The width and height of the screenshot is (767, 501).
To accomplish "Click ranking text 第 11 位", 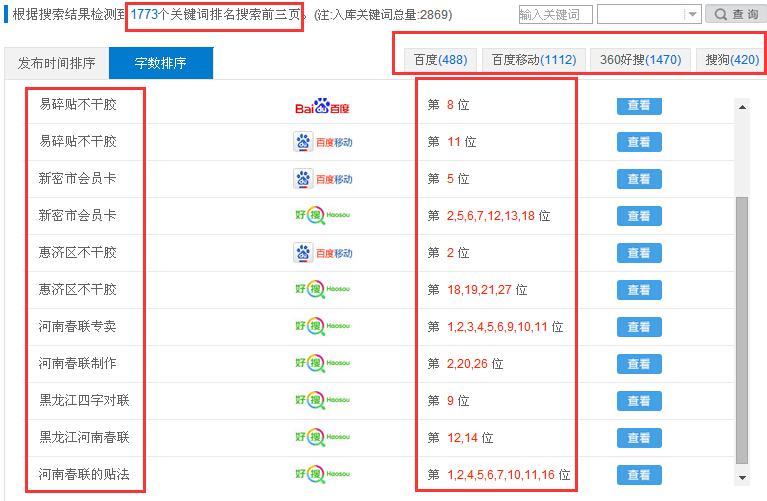I will point(451,142).
